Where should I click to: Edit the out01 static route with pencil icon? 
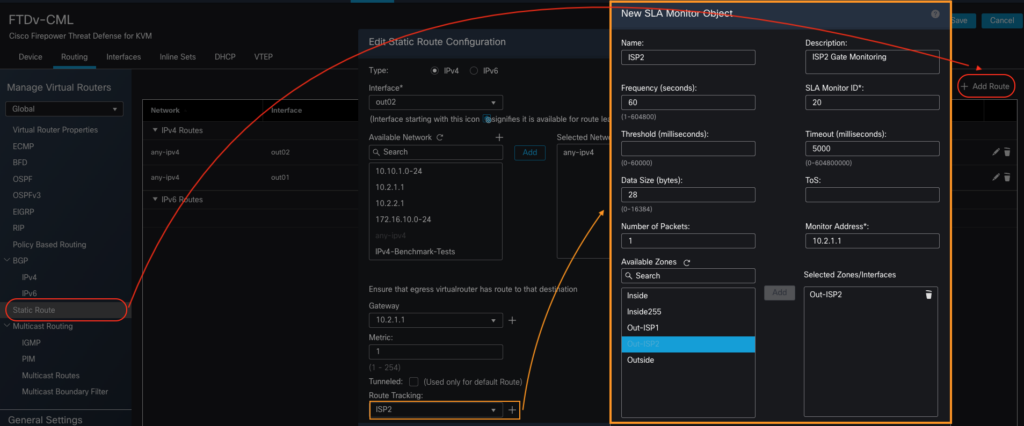coord(995,177)
